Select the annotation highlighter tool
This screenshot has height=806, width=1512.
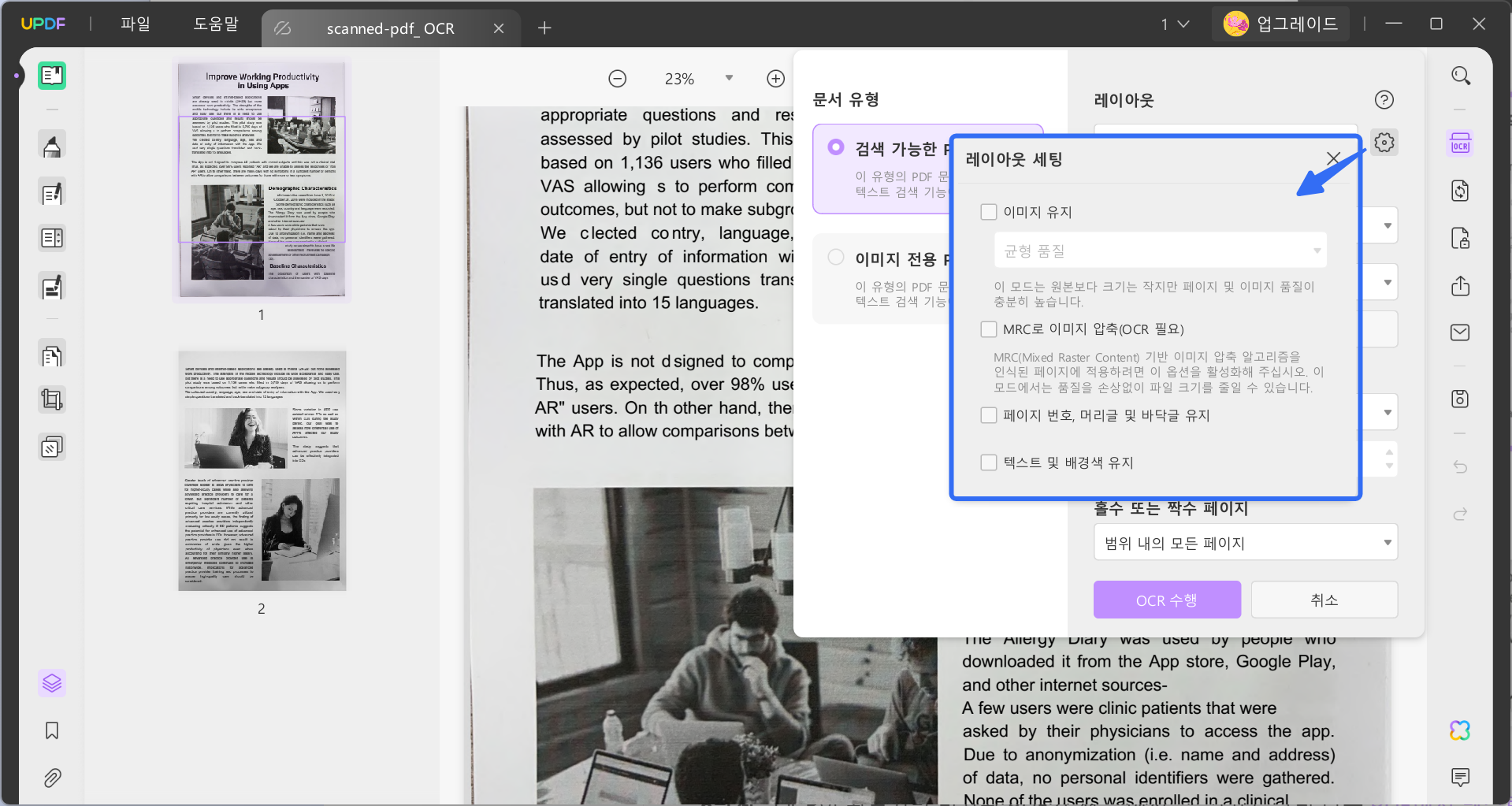[51, 144]
